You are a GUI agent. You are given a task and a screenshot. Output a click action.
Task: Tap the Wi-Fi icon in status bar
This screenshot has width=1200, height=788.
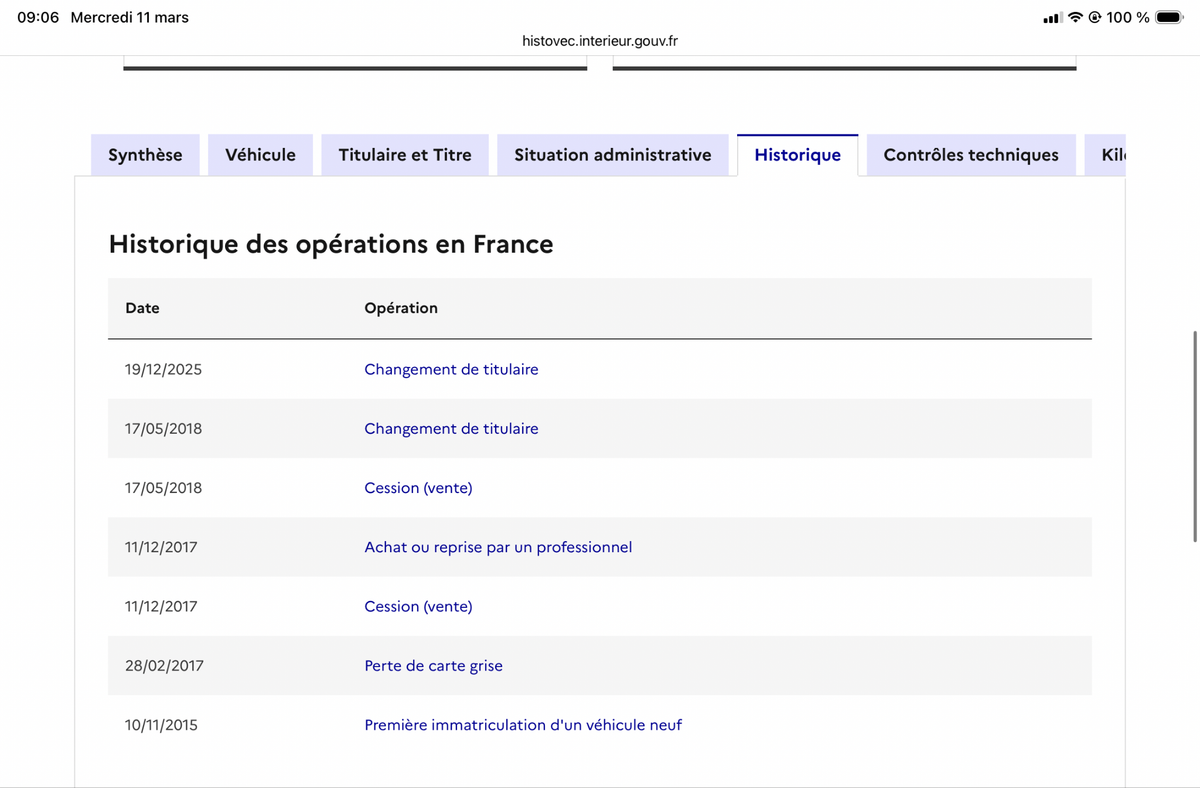(1075, 17)
